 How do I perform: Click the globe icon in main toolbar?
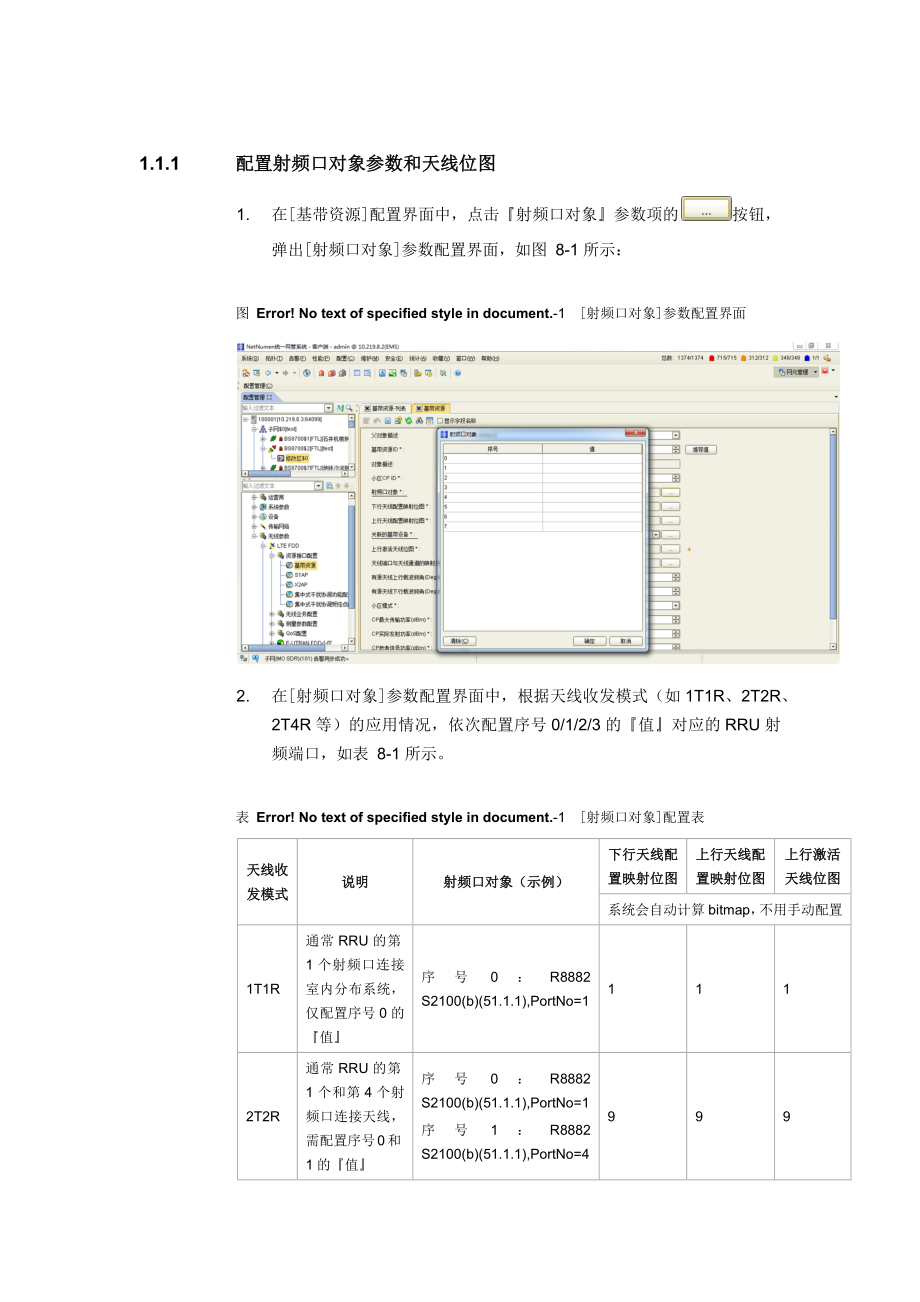[307, 373]
